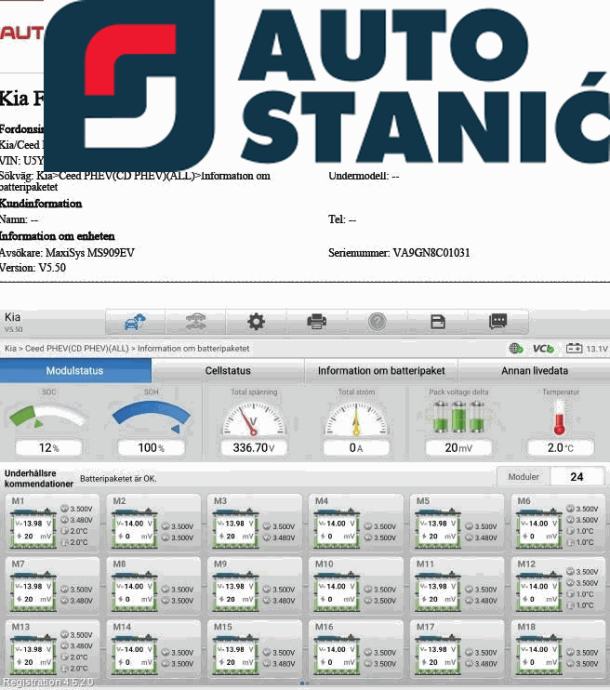Click the 'Moduler' label
The image size is (610, 690).
(x=523, y=477)
